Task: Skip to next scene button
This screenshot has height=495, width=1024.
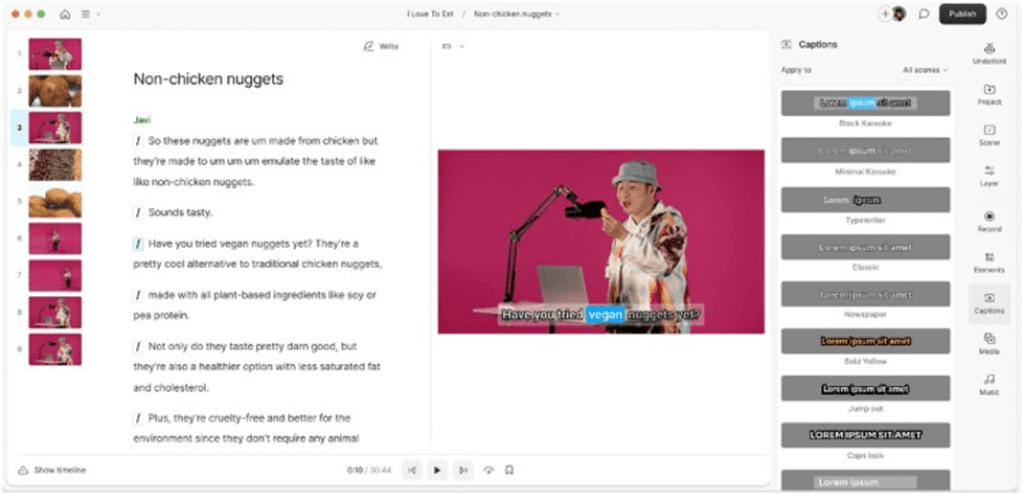Action: coord(463,470)
